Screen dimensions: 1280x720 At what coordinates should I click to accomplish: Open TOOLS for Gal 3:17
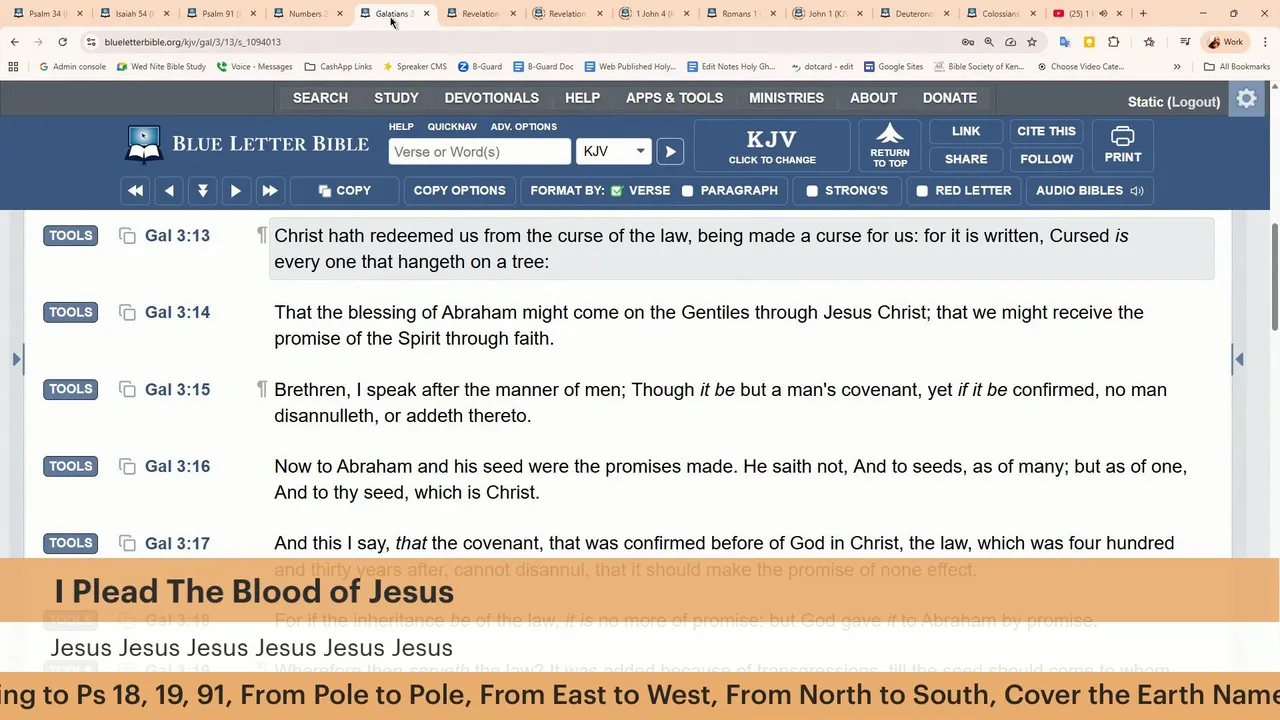(x=70, y=544)
